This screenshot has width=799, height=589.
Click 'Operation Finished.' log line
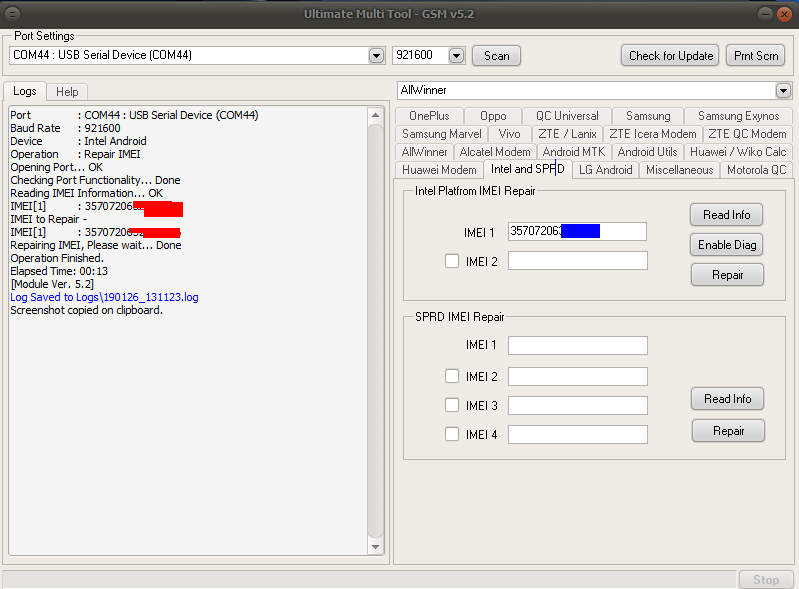tap(57, 258)
